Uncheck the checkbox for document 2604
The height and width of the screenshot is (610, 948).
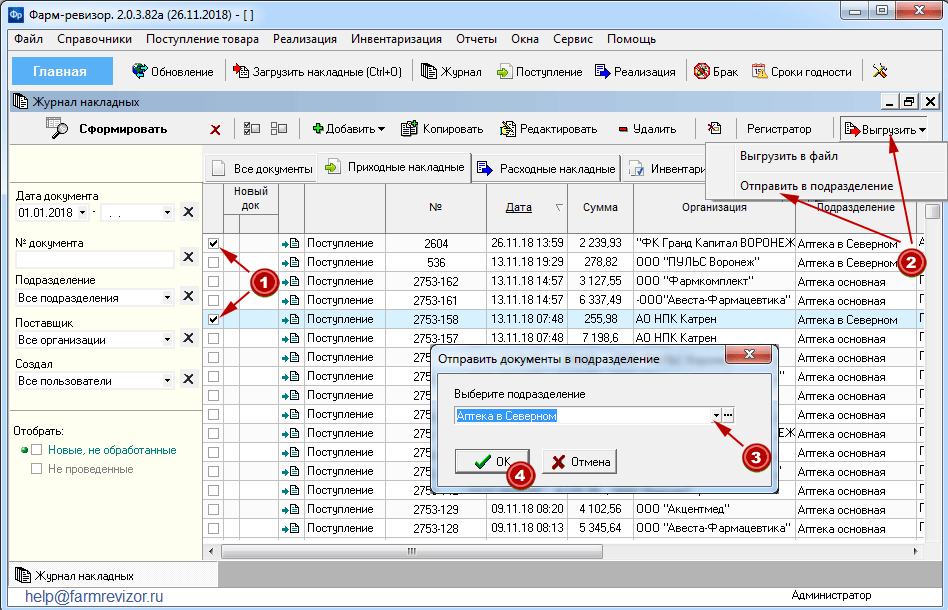coord(213,244)
